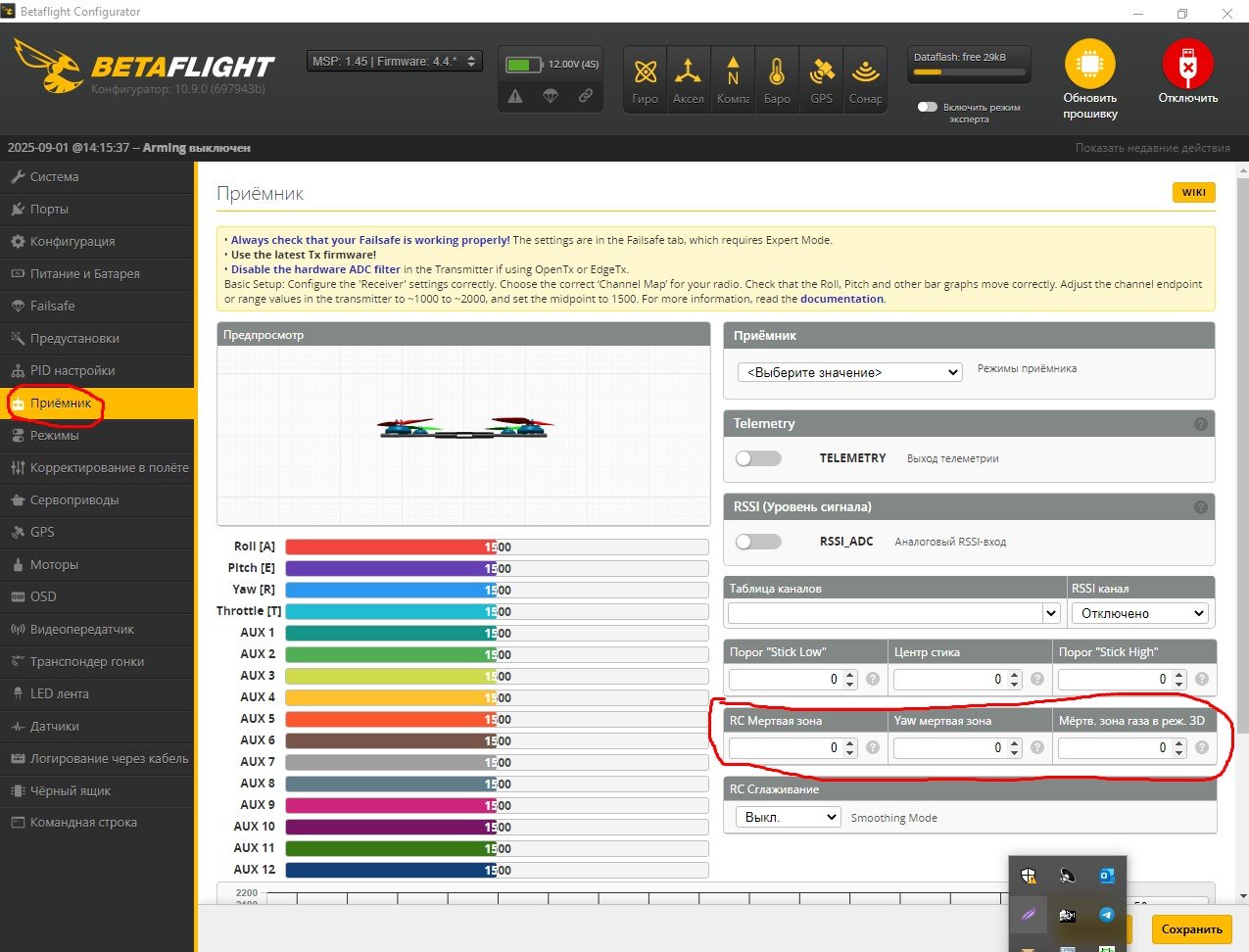Click help icon next to stick center field
Image resolution: width=1249 pixels, height=952 pixels.
click(1037, 679)
